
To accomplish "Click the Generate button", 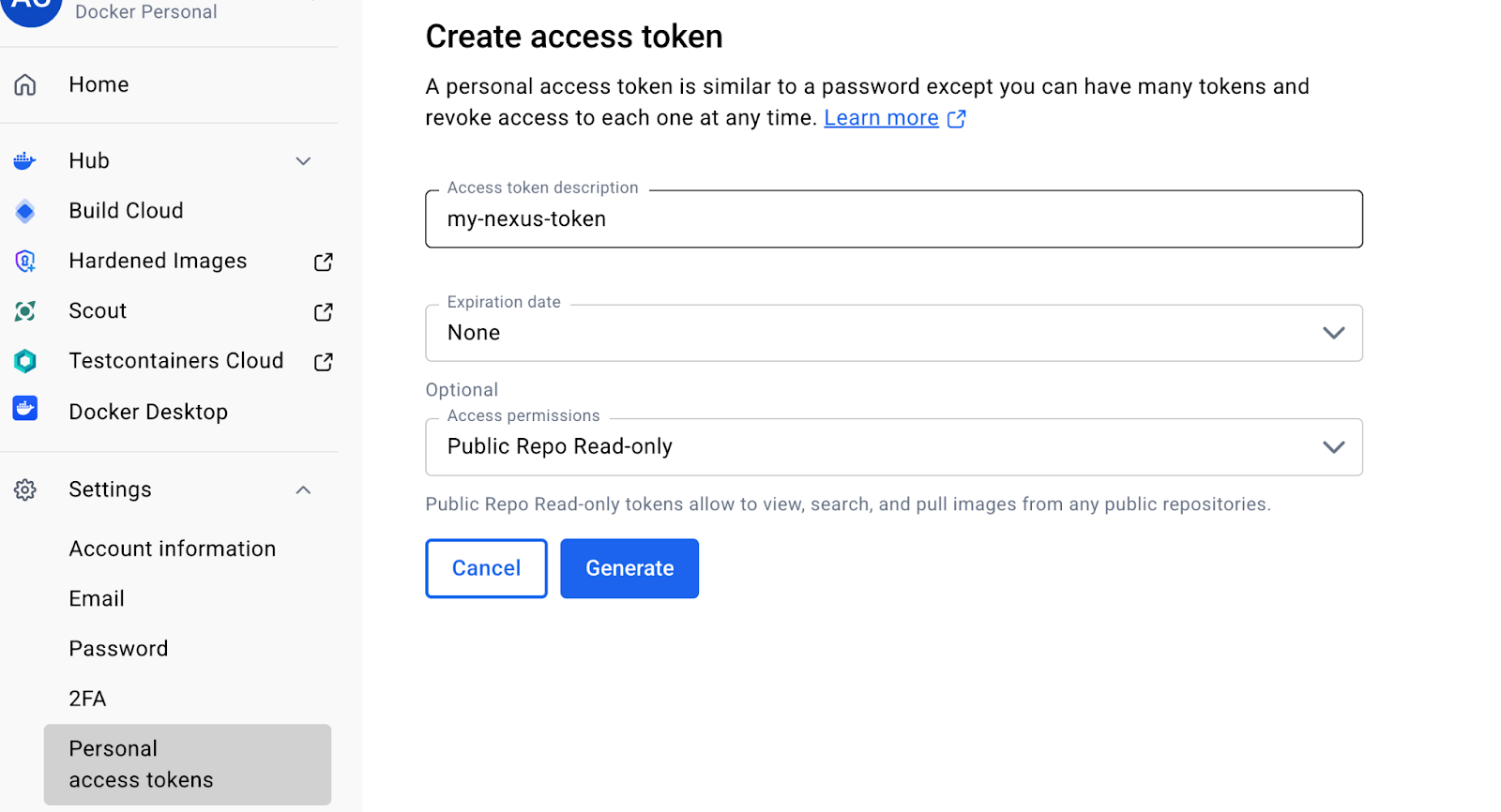I will click(x=629, y=567).
